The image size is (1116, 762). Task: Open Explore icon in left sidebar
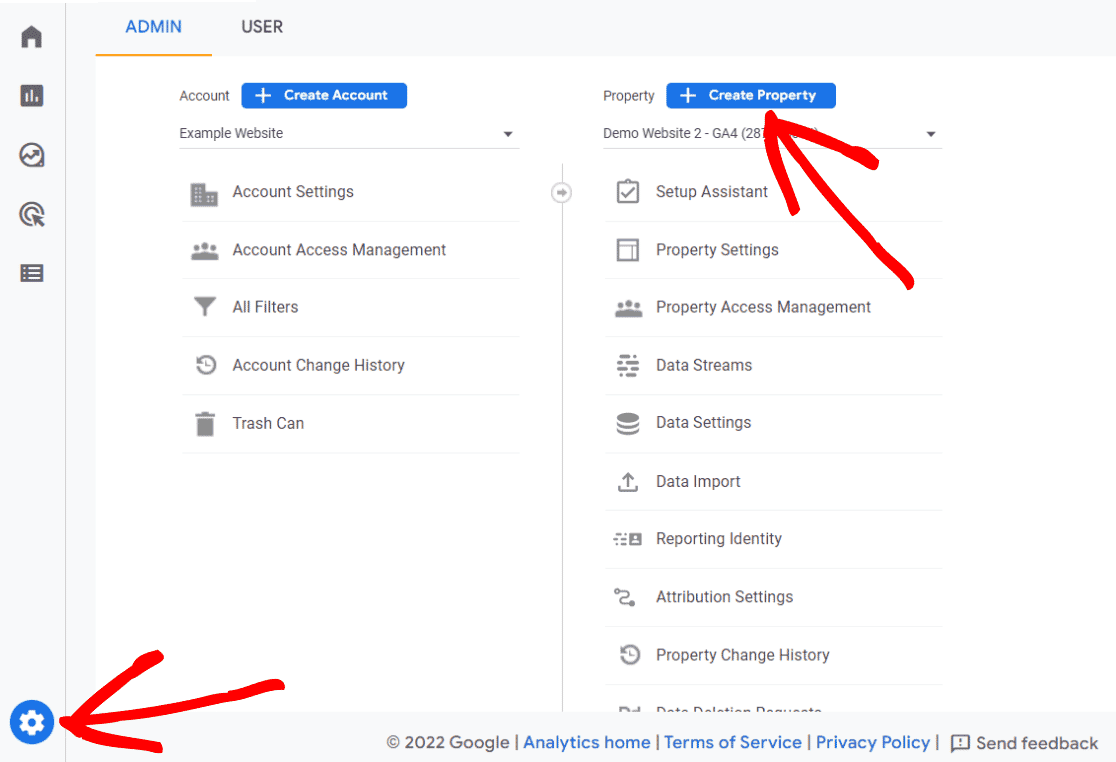(32, 155)
